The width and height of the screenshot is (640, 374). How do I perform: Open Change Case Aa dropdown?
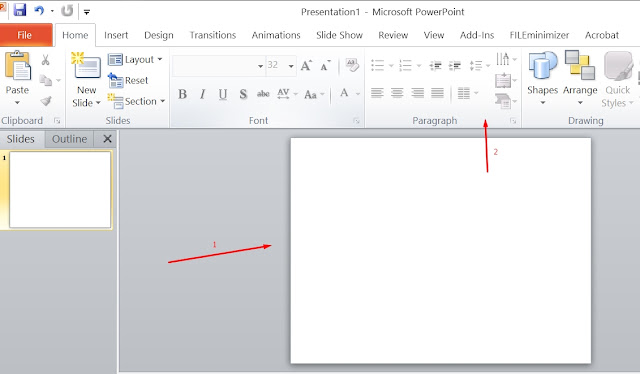pos(314,94)
